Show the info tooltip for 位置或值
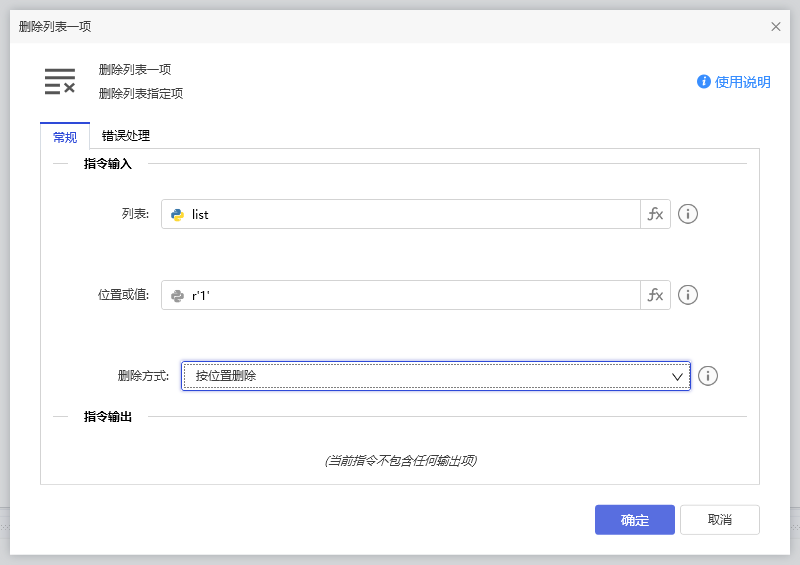The image size is (800, 565). click(x=688, y=295)
